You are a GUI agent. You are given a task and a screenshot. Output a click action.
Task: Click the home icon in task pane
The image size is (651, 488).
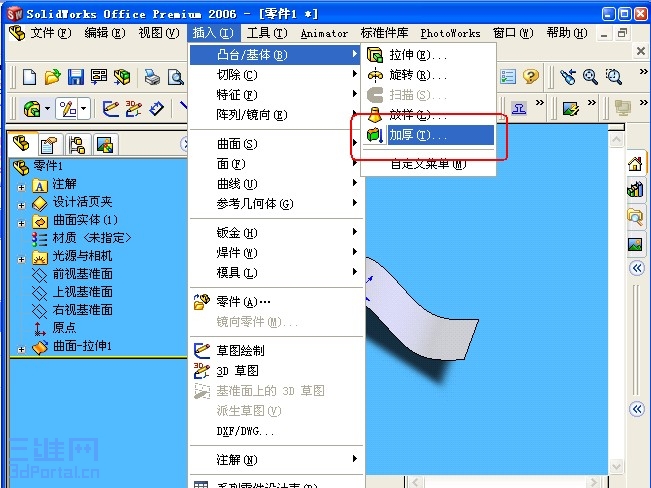(x=635, y=164)
